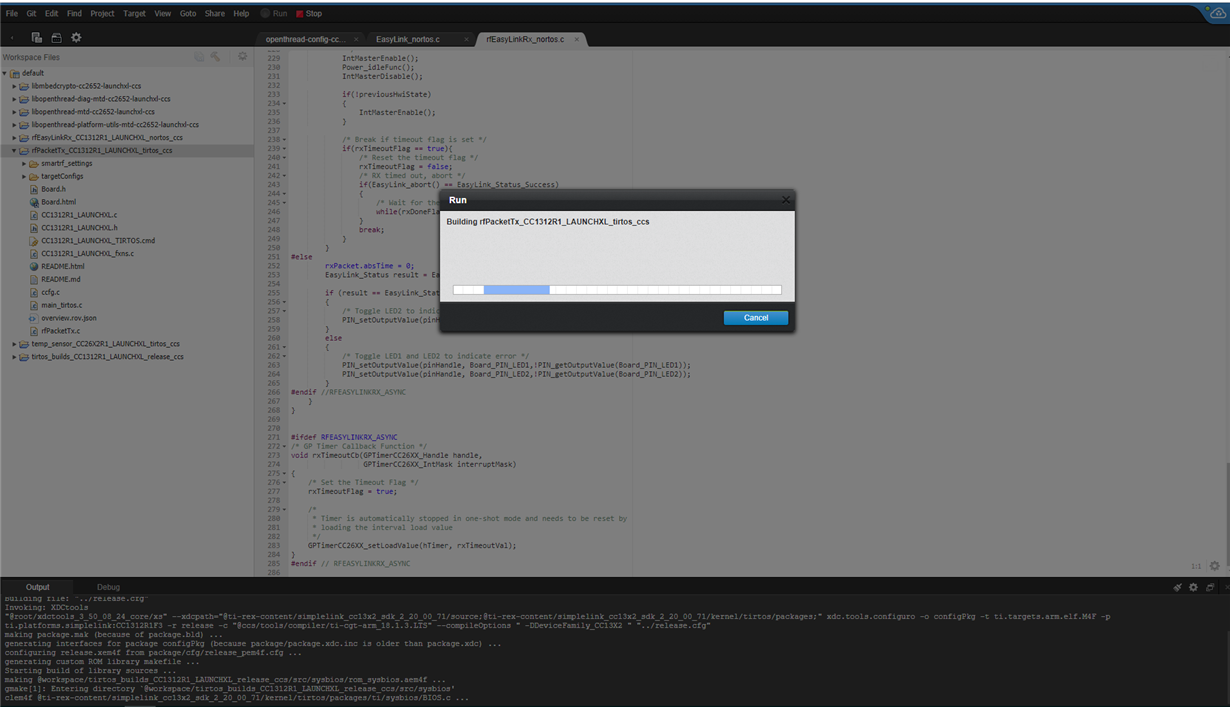Click the copy icon in Workspace Files header
The width and height of the screenshot is (1230, 707).
coord(199,57)
